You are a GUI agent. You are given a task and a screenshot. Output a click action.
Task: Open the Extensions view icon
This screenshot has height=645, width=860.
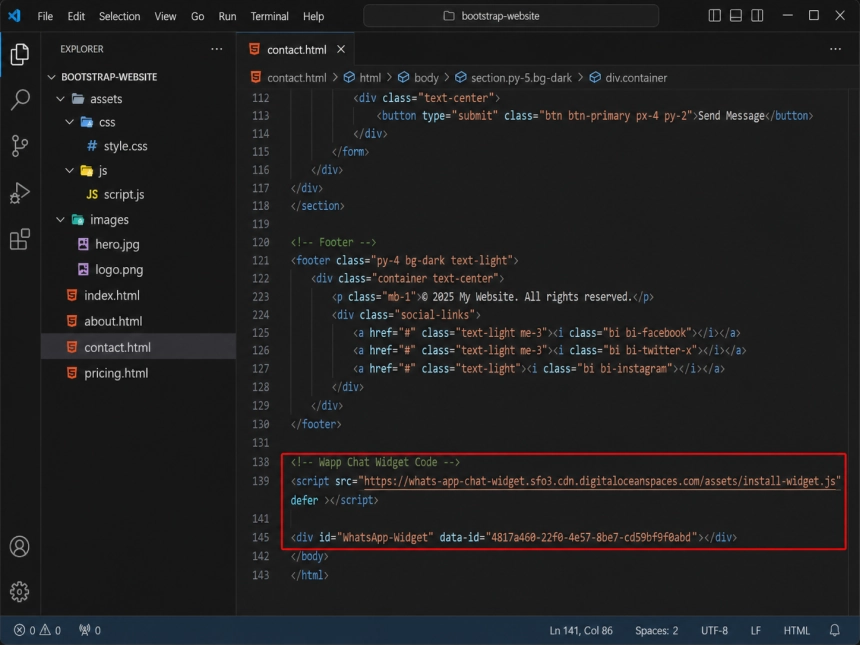(20, 239)
